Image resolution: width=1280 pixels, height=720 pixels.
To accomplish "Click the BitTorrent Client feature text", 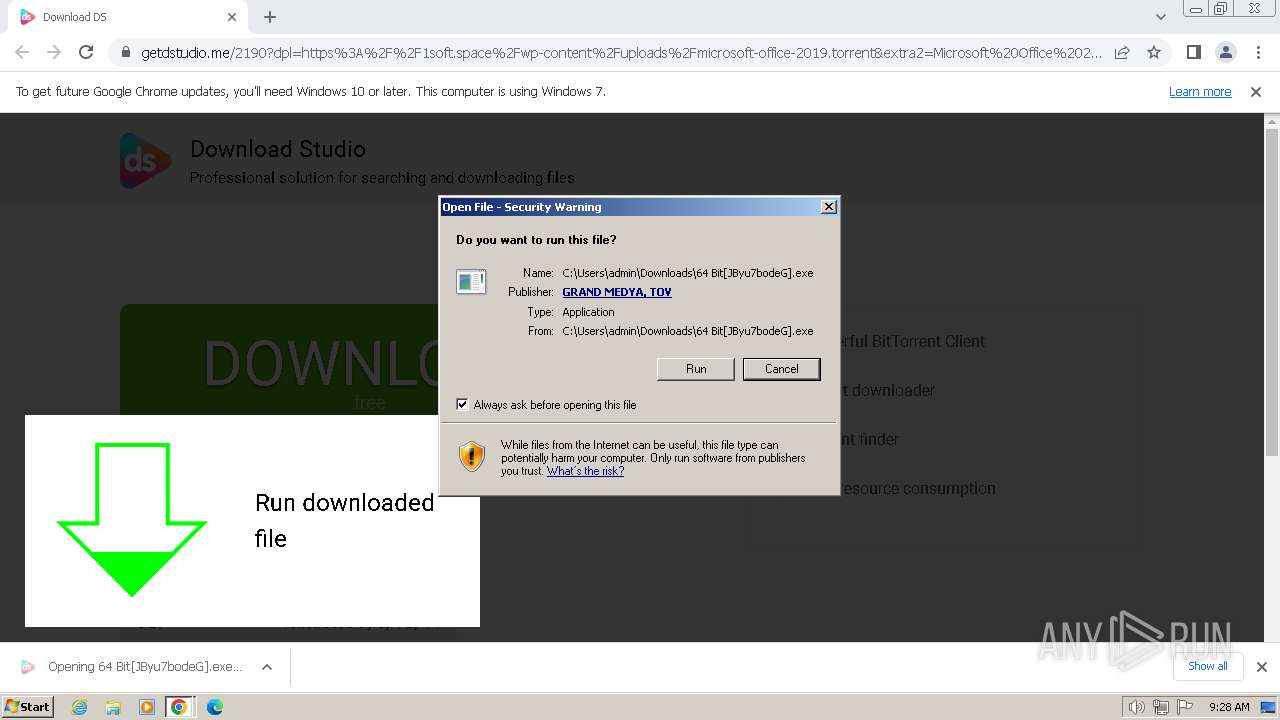I will pos(914,341).
